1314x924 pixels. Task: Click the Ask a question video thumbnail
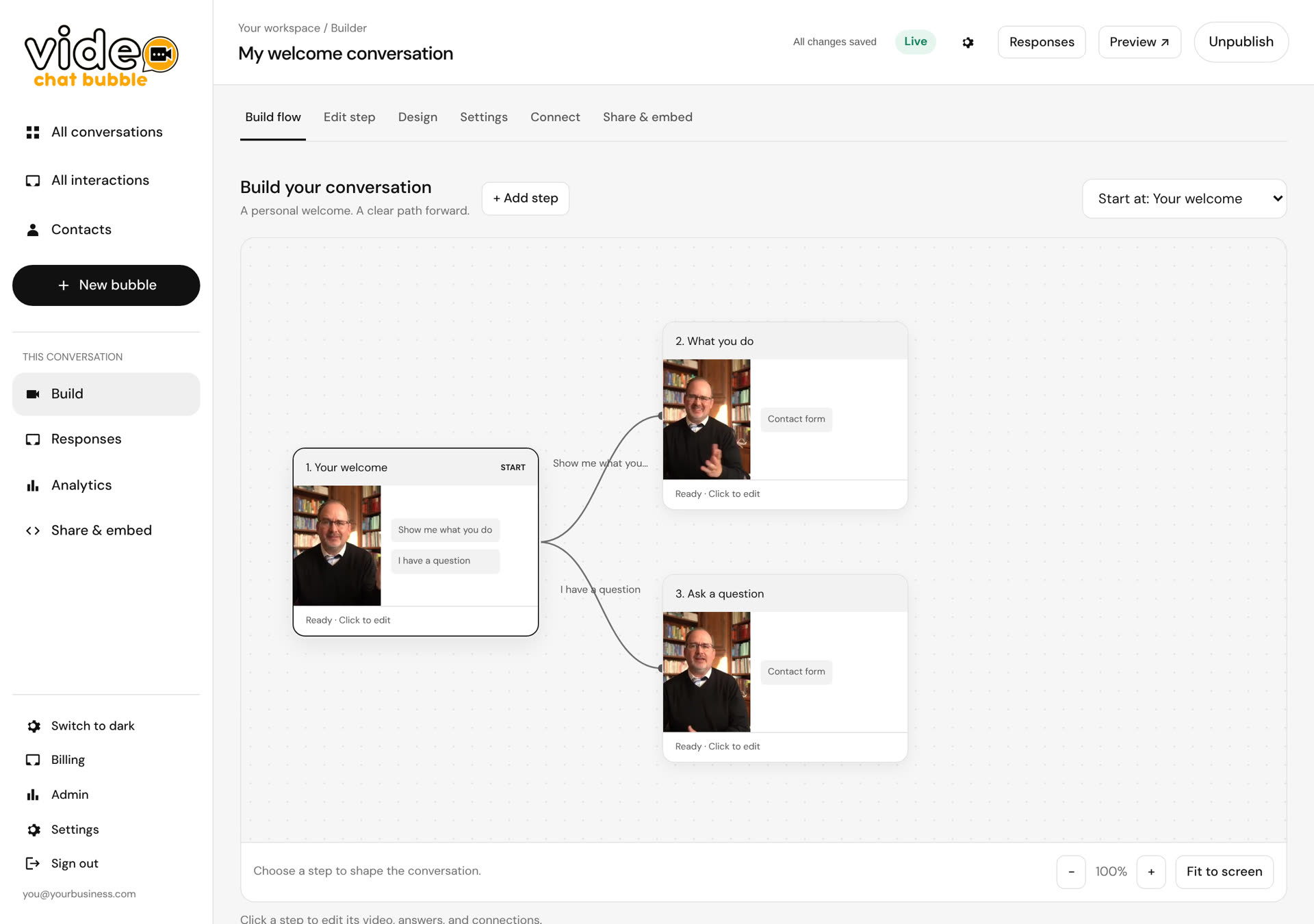point(706,672)
